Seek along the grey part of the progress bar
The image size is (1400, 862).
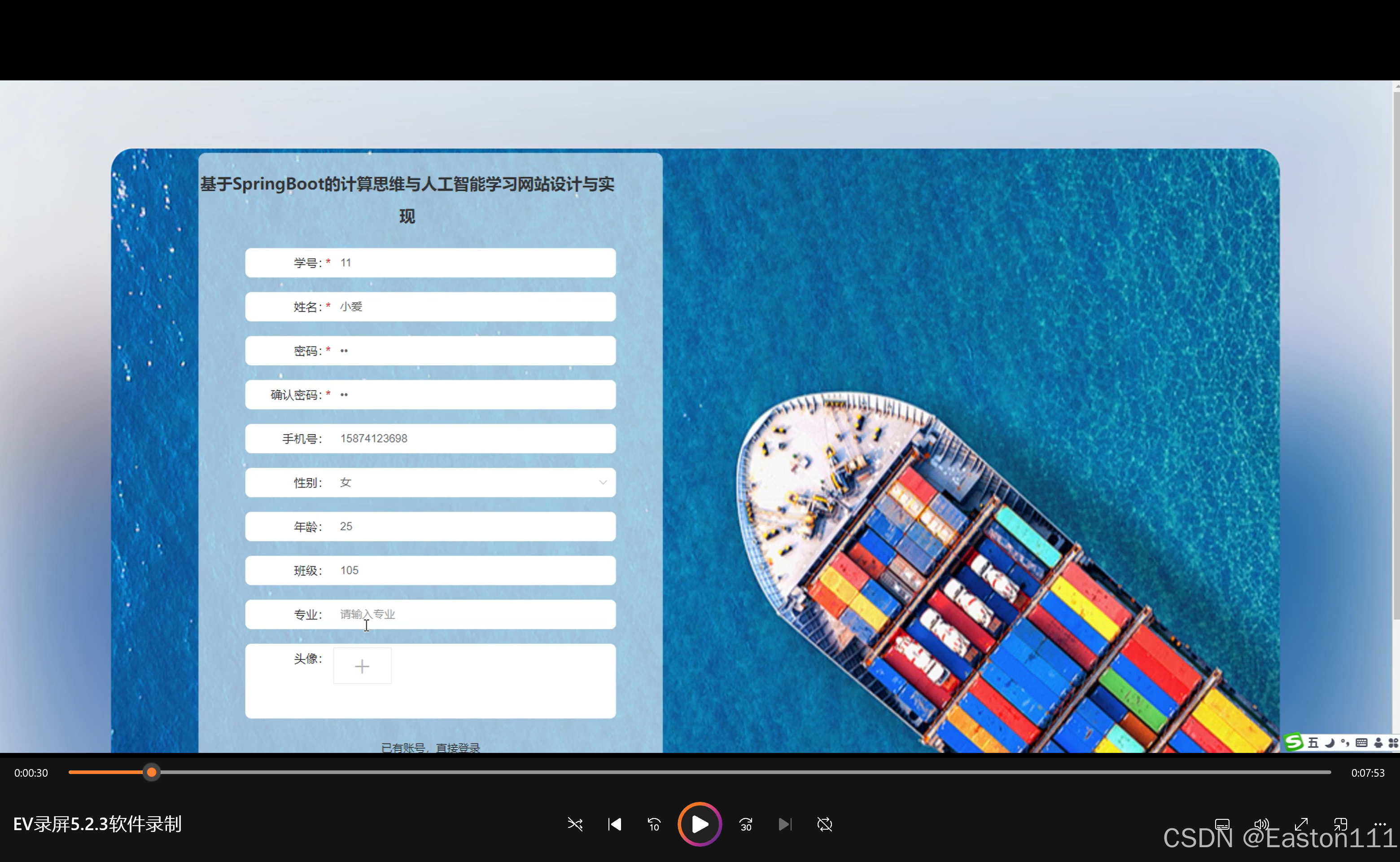745,773
